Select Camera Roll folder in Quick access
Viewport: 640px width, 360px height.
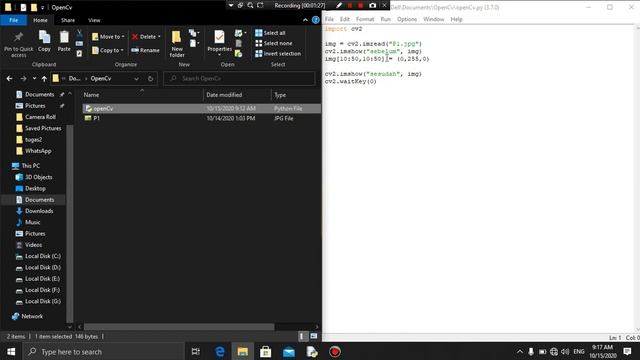[40, 117]
